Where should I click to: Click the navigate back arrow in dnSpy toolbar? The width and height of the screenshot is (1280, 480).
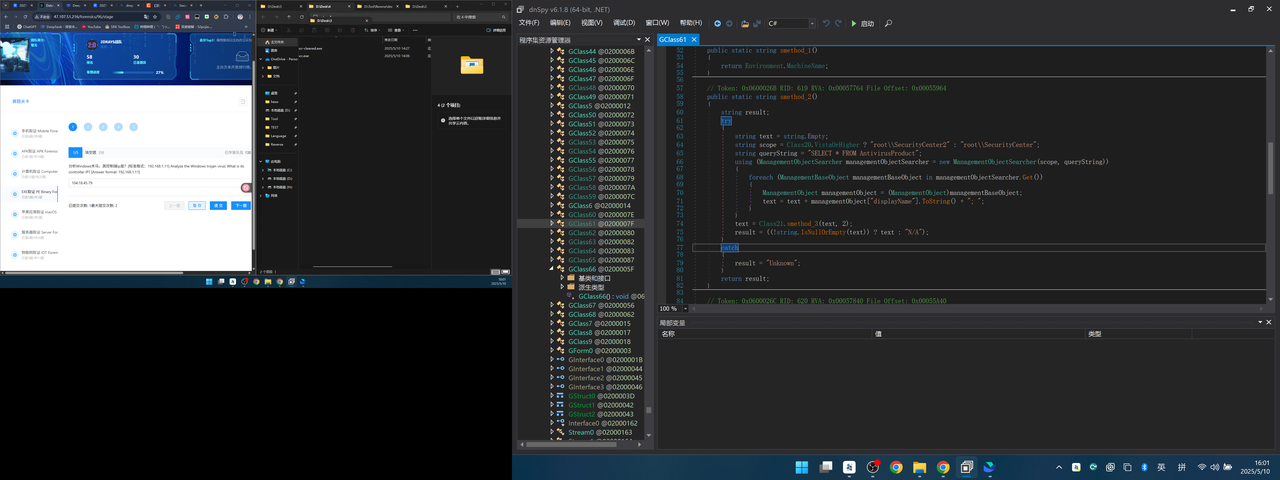(x=717, y=23)
